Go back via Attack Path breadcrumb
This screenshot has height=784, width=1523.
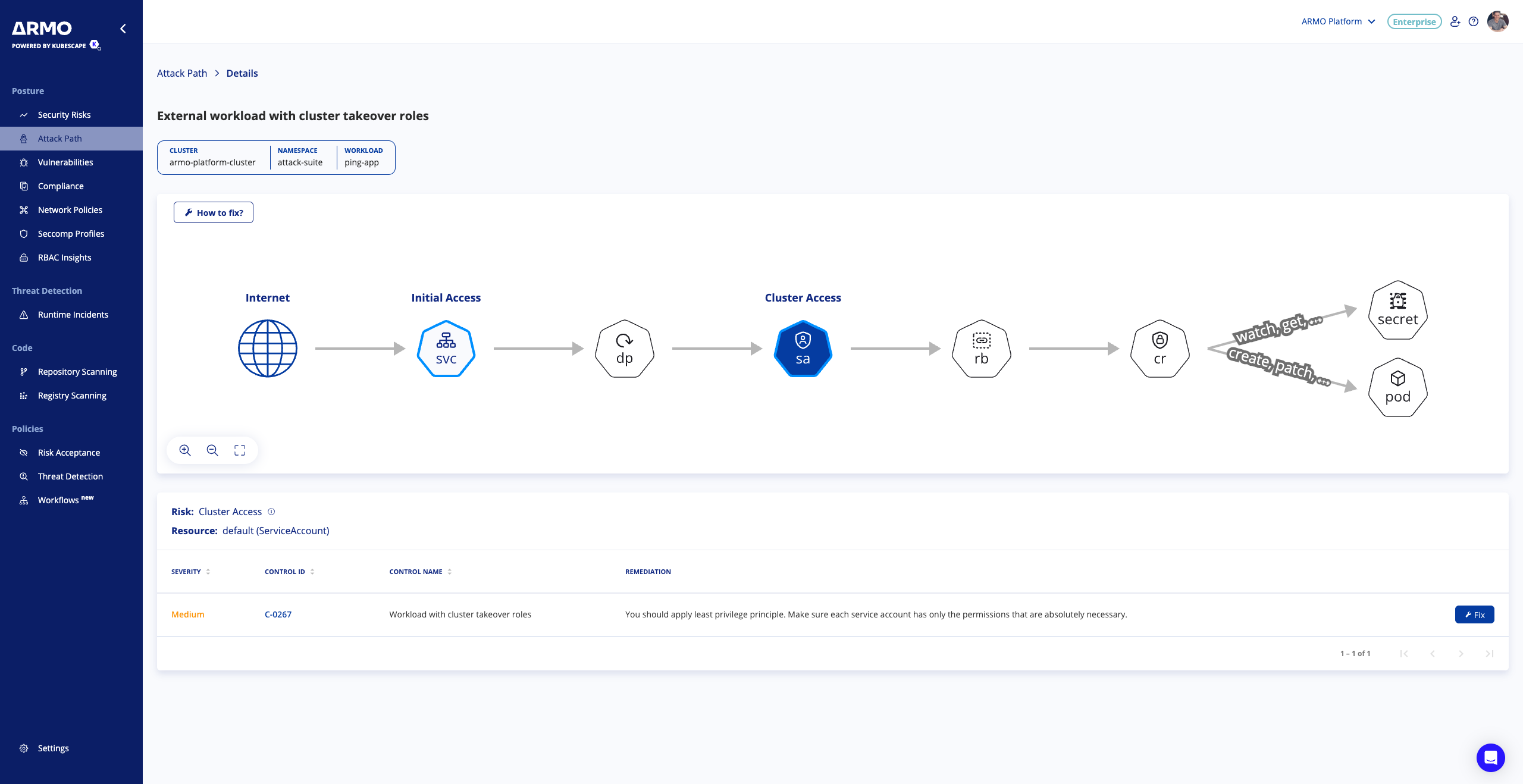click(x=182, y=73)
